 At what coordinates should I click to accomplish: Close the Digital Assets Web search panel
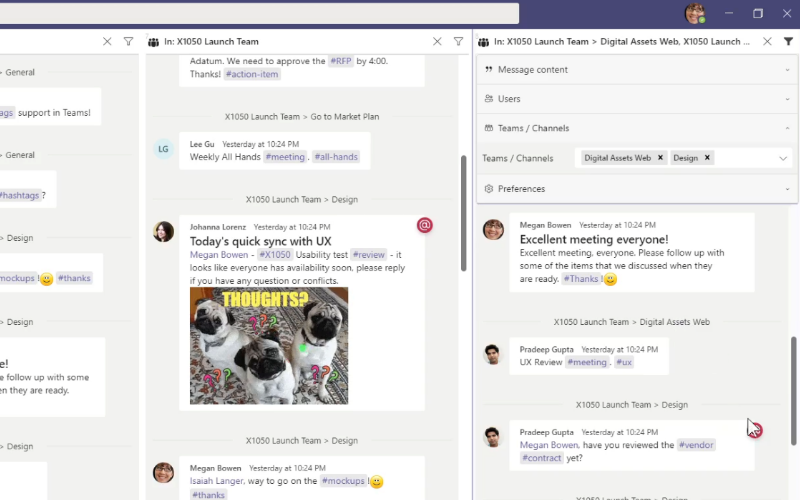767,42
